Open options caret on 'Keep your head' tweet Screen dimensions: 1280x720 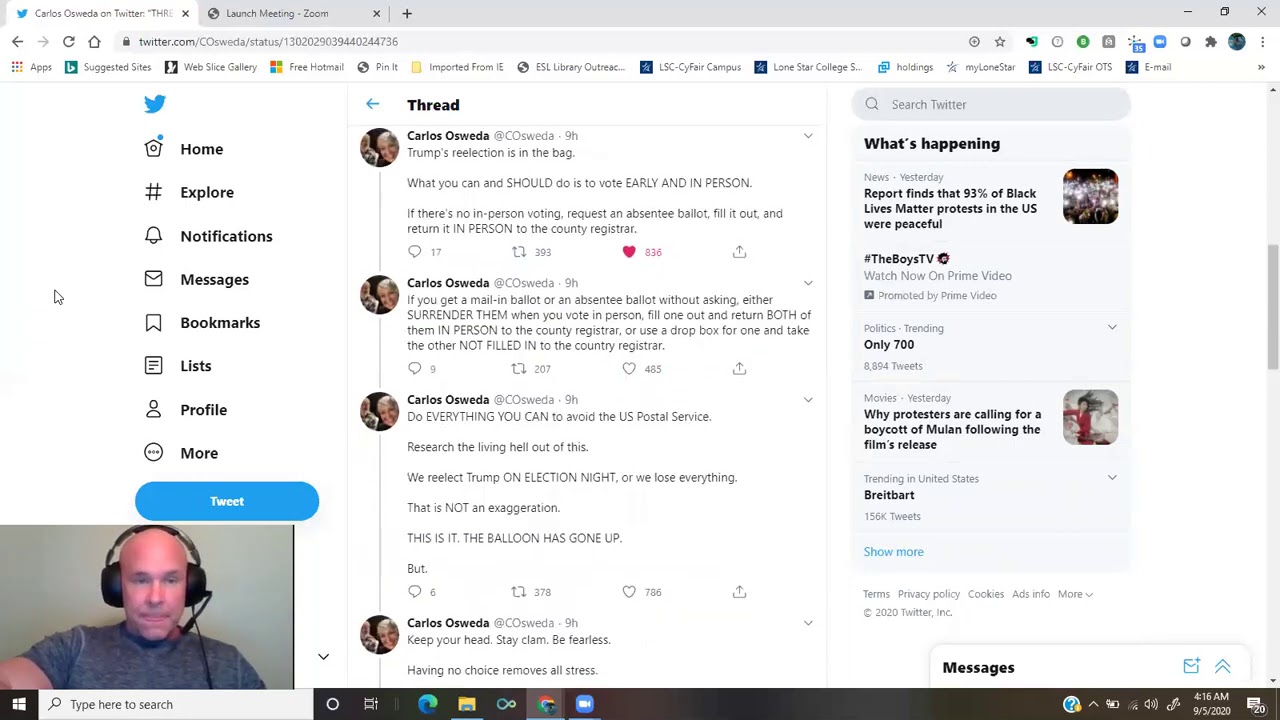(808, 623)
